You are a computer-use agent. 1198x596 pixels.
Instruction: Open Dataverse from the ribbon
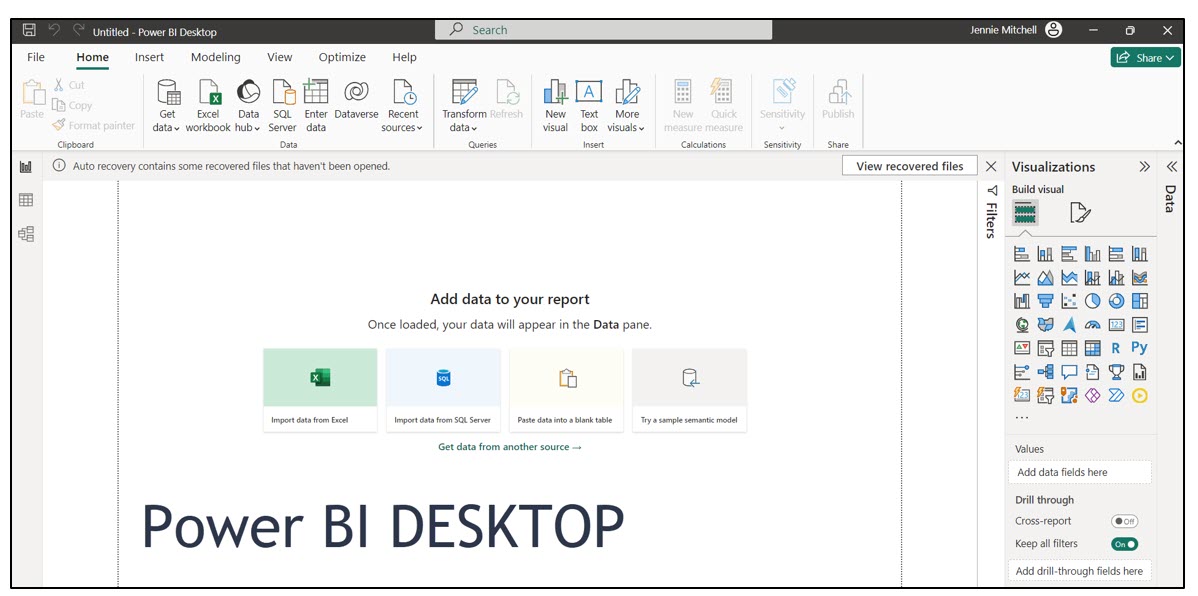point(356,99)
